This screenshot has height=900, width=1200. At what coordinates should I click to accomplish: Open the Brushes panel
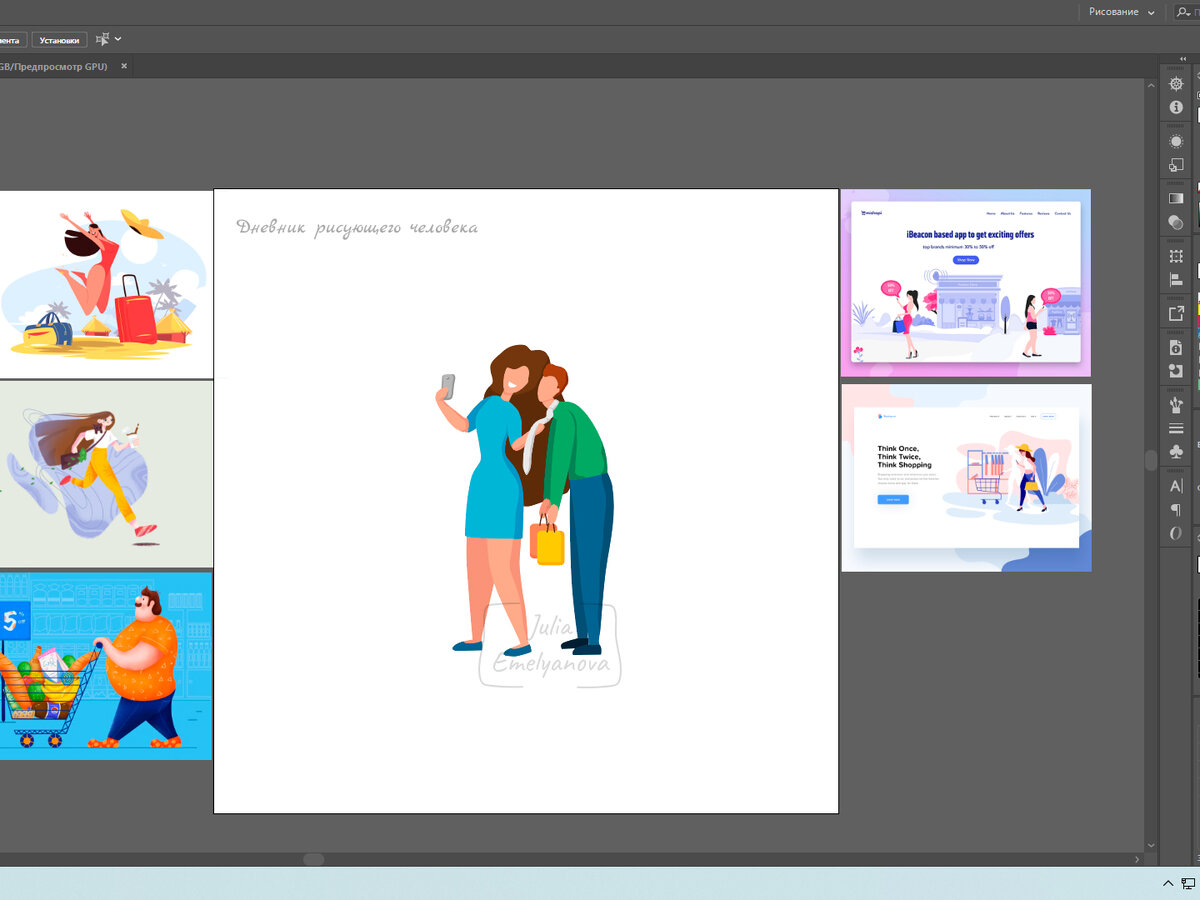pos(1176,405)
